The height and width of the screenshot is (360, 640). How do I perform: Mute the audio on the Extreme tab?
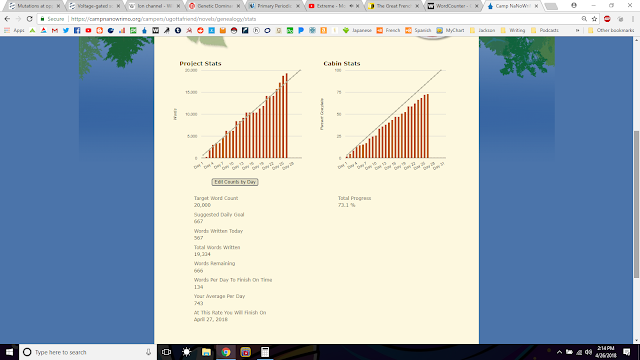[351, 6]
